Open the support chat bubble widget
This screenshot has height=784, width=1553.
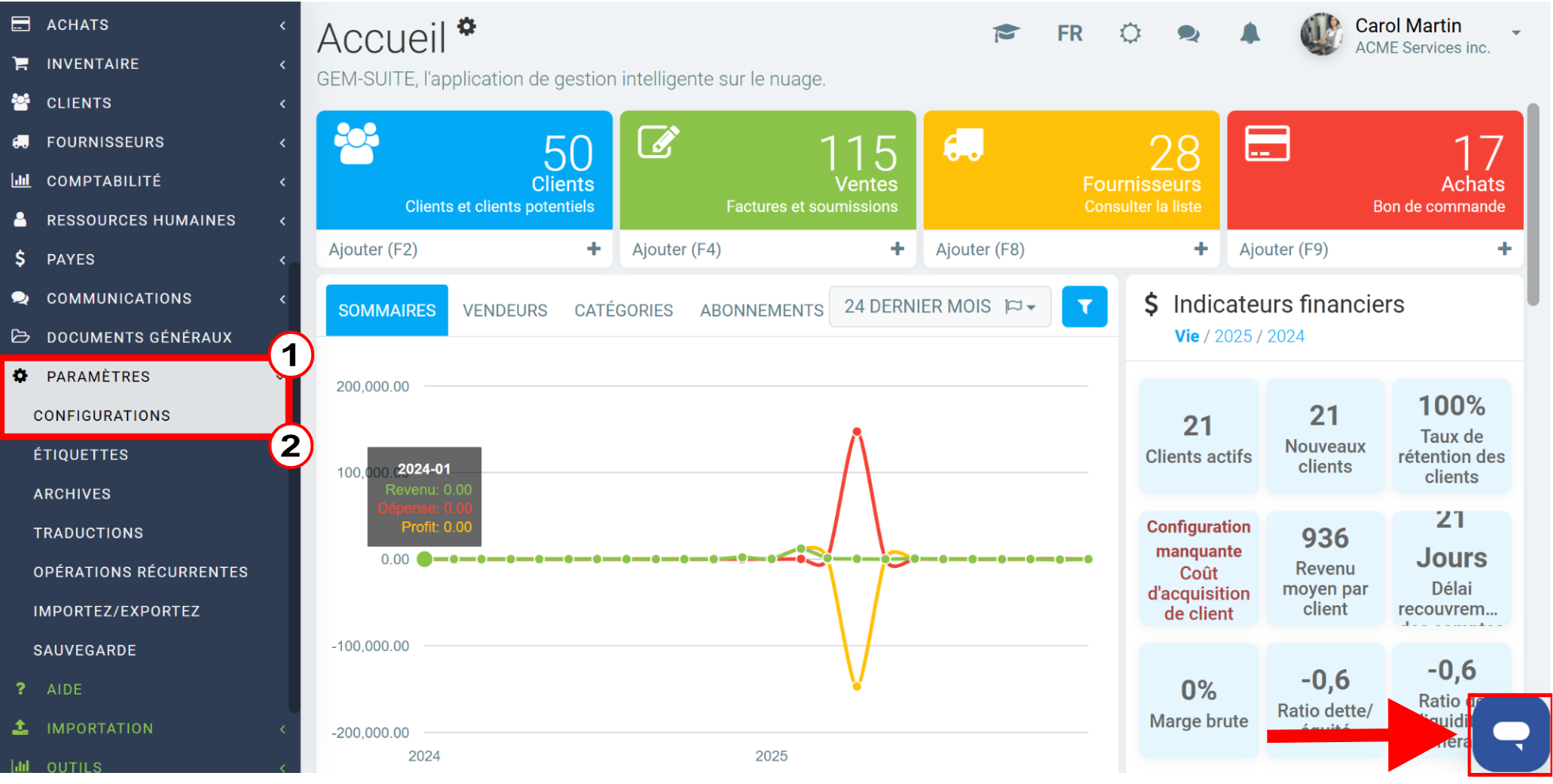click(x=1510, y=734)
